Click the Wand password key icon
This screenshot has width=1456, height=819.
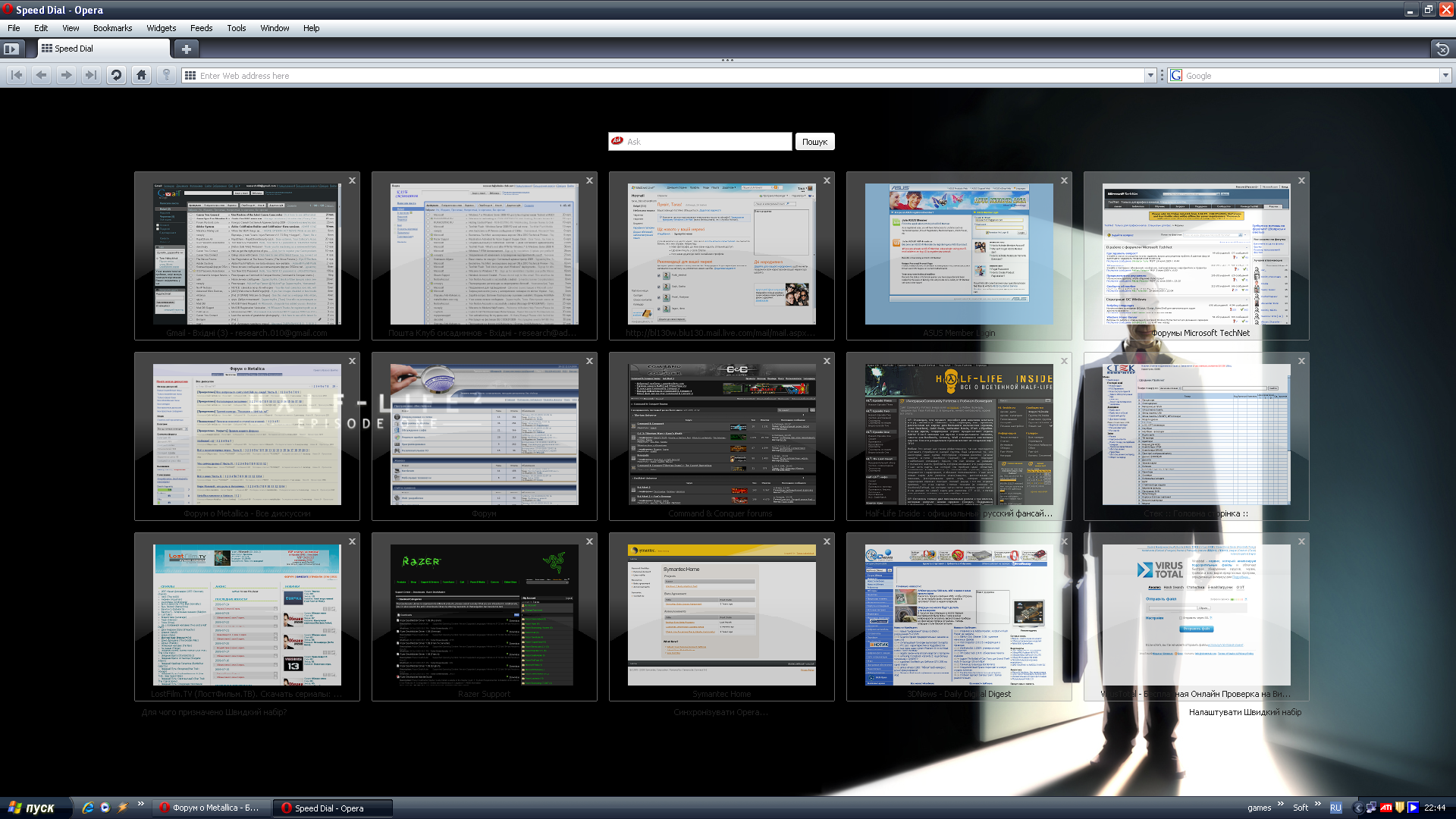click(166, 75)
